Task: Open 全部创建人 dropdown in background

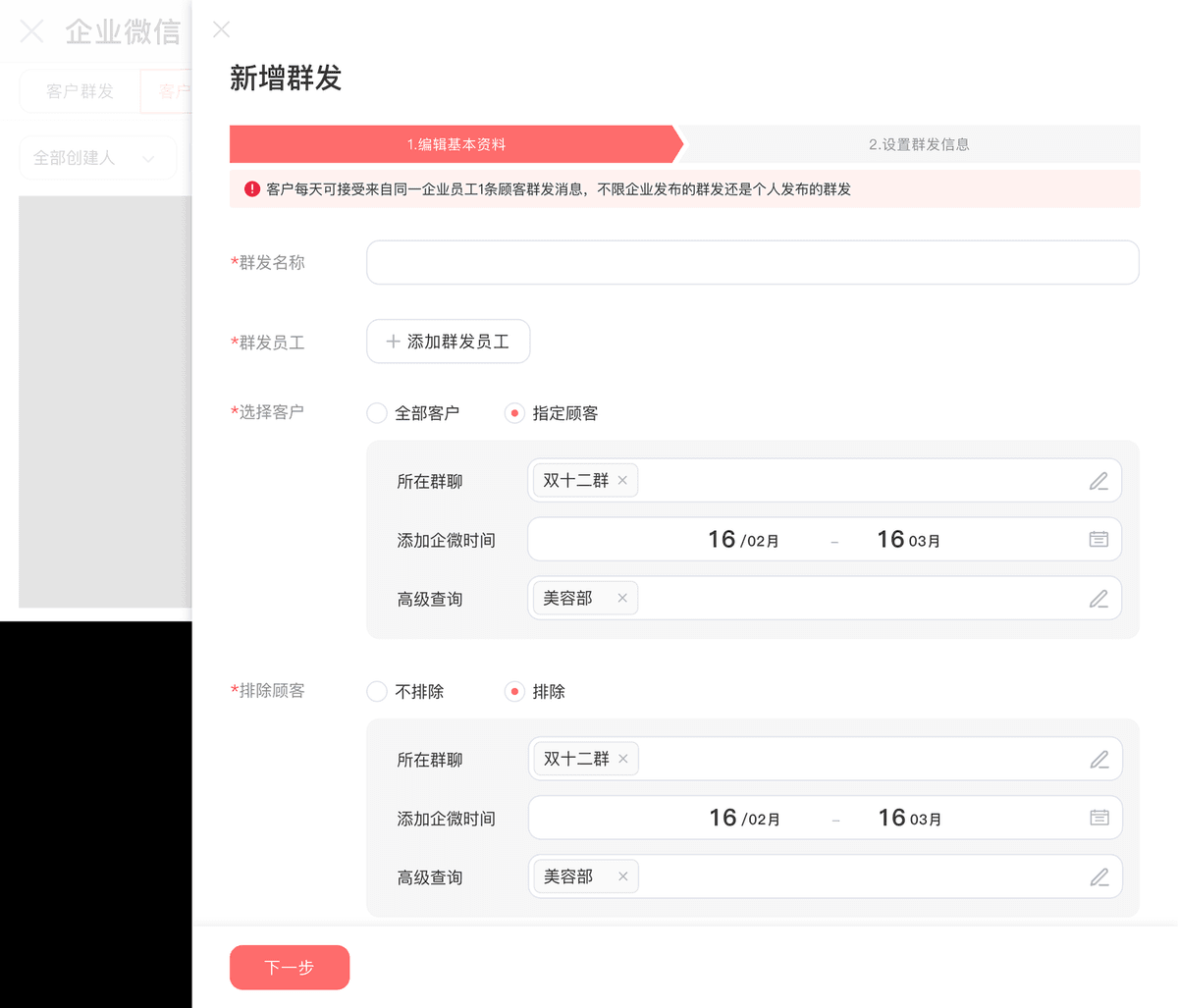Action: 97,158
